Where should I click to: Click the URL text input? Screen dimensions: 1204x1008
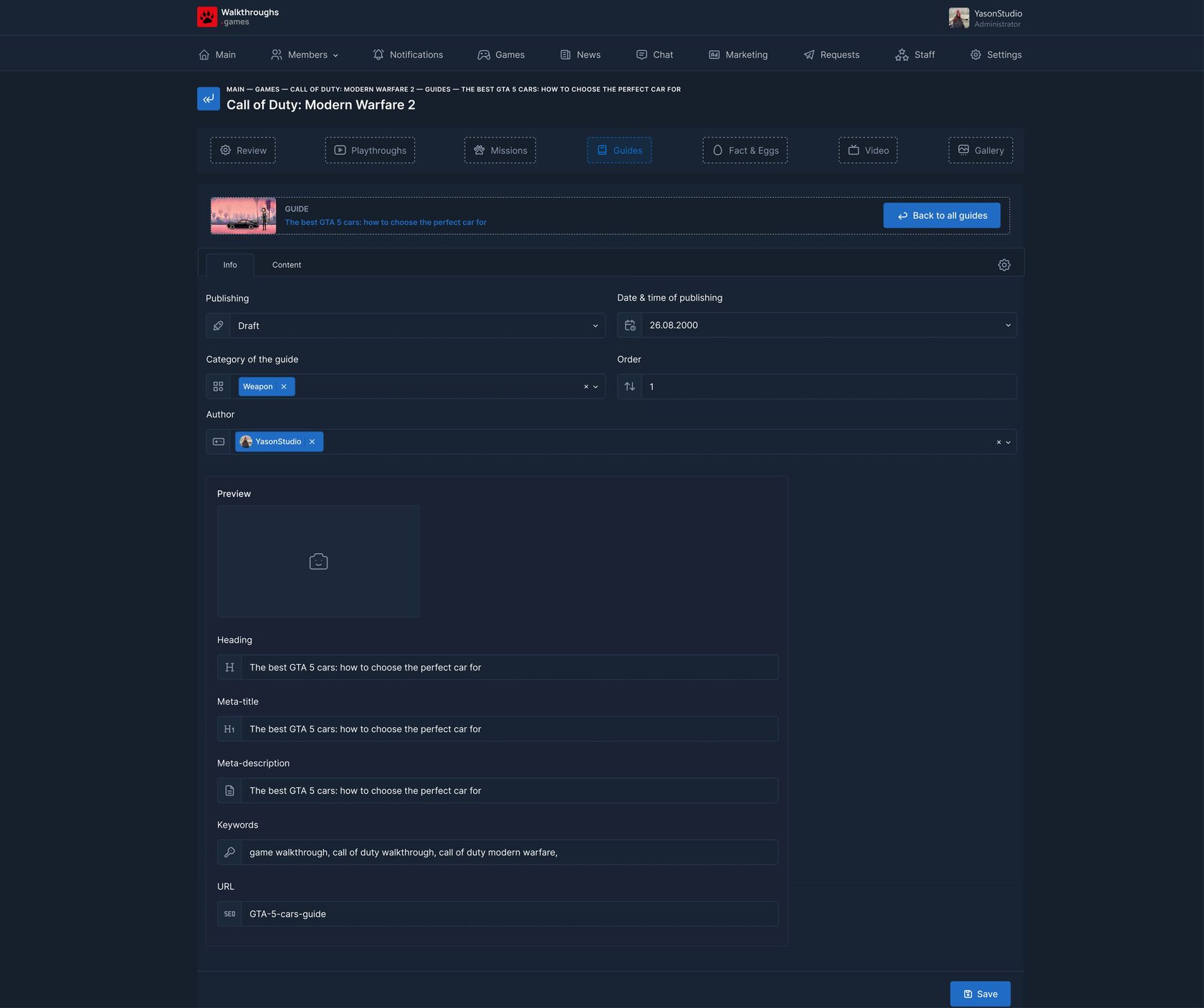pos(510,914)
